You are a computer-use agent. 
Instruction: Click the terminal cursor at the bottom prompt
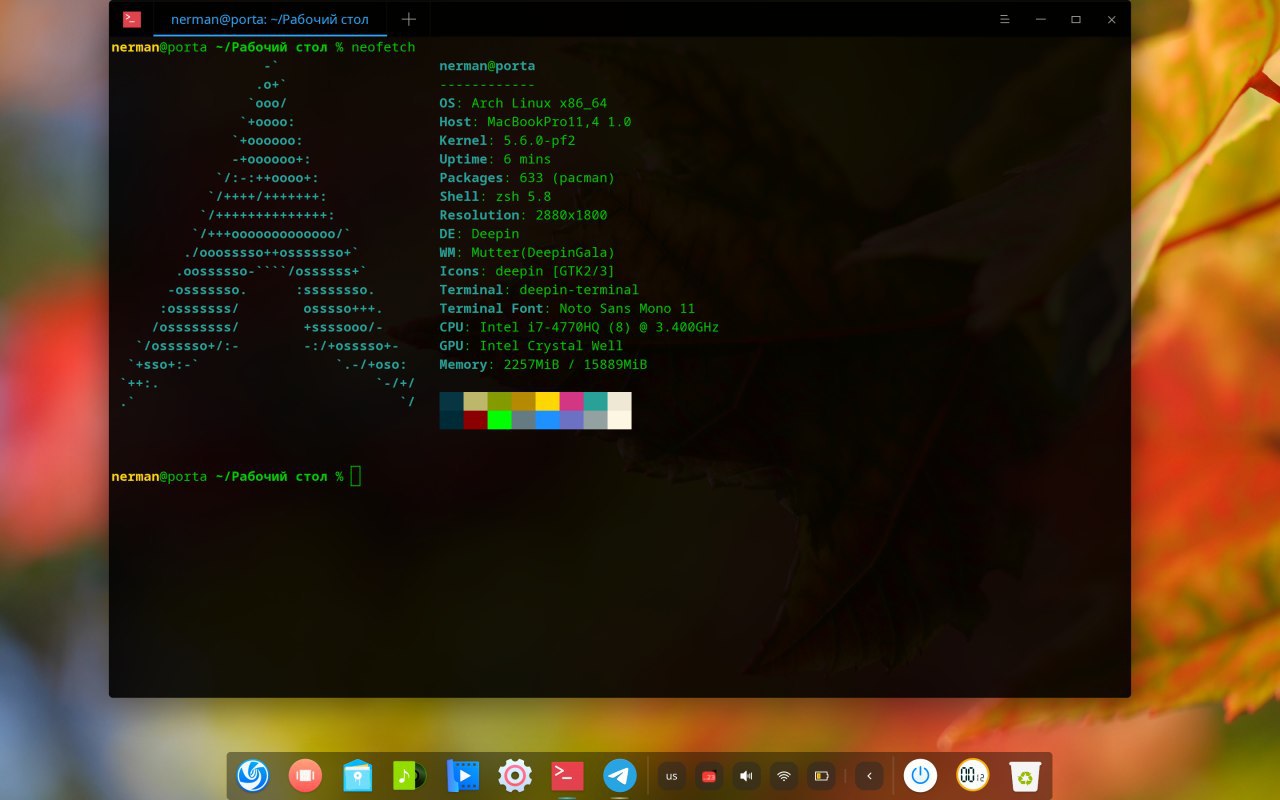(x=356, y=476)
